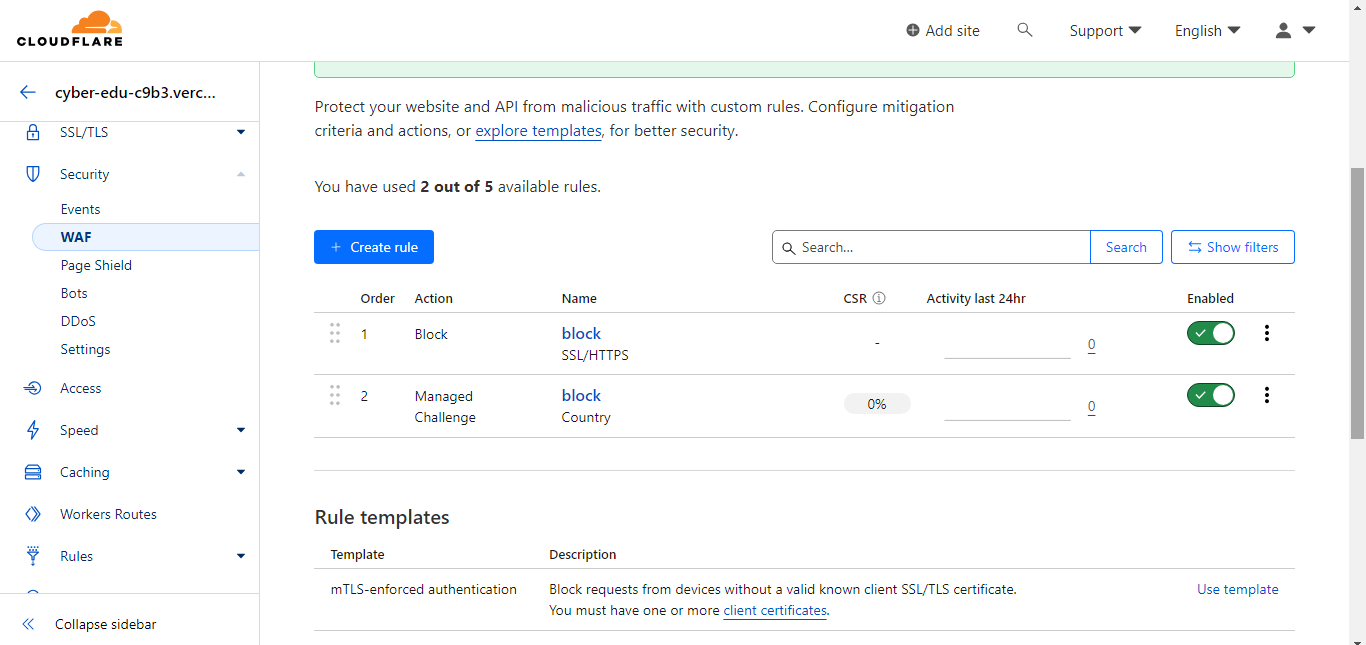Disable the SSL/HTTPS block rule toggle
The image size is (1366, 645).
(1210, 333)
